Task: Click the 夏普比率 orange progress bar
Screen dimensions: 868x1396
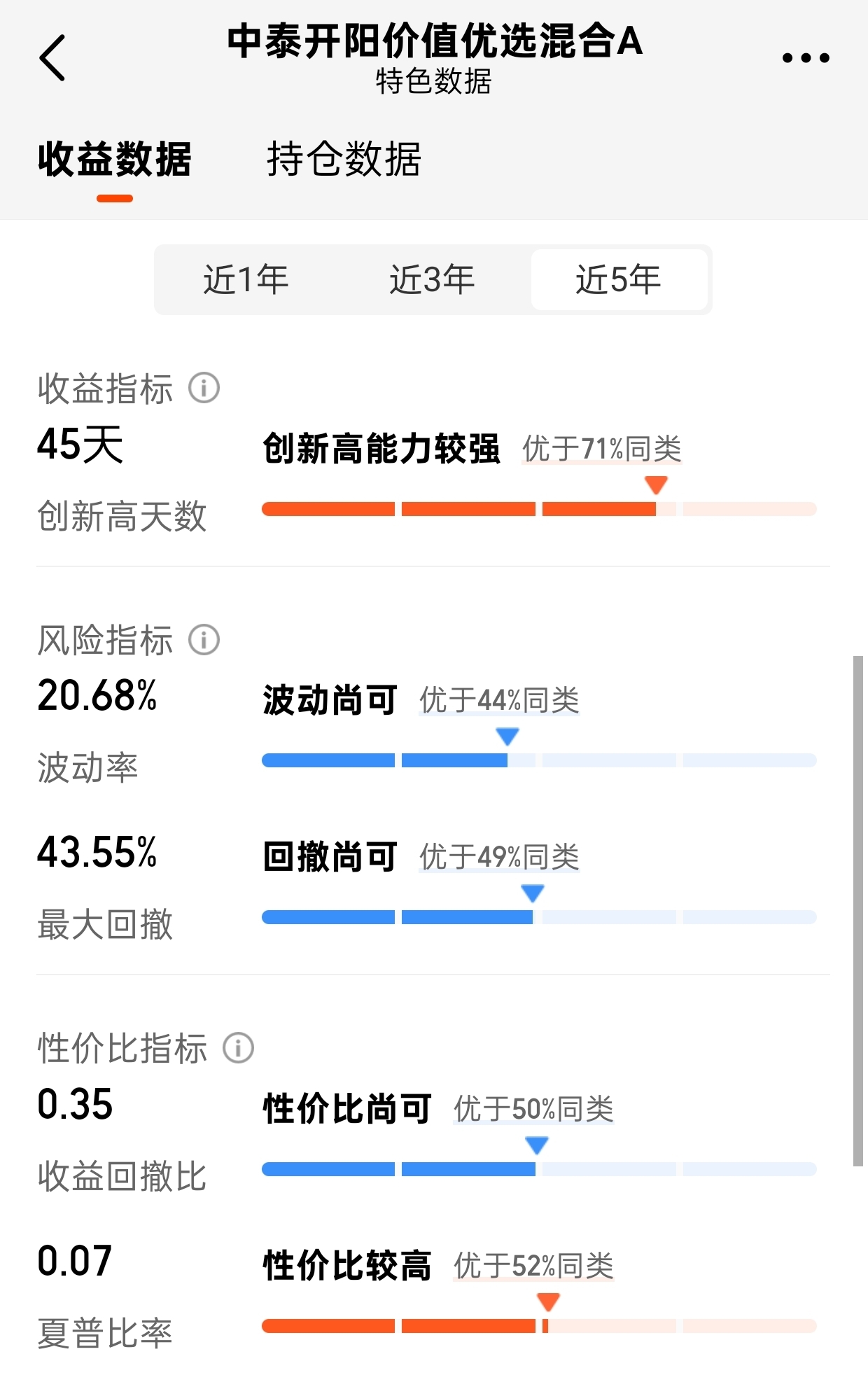Action: click(x=538, y=1325)
